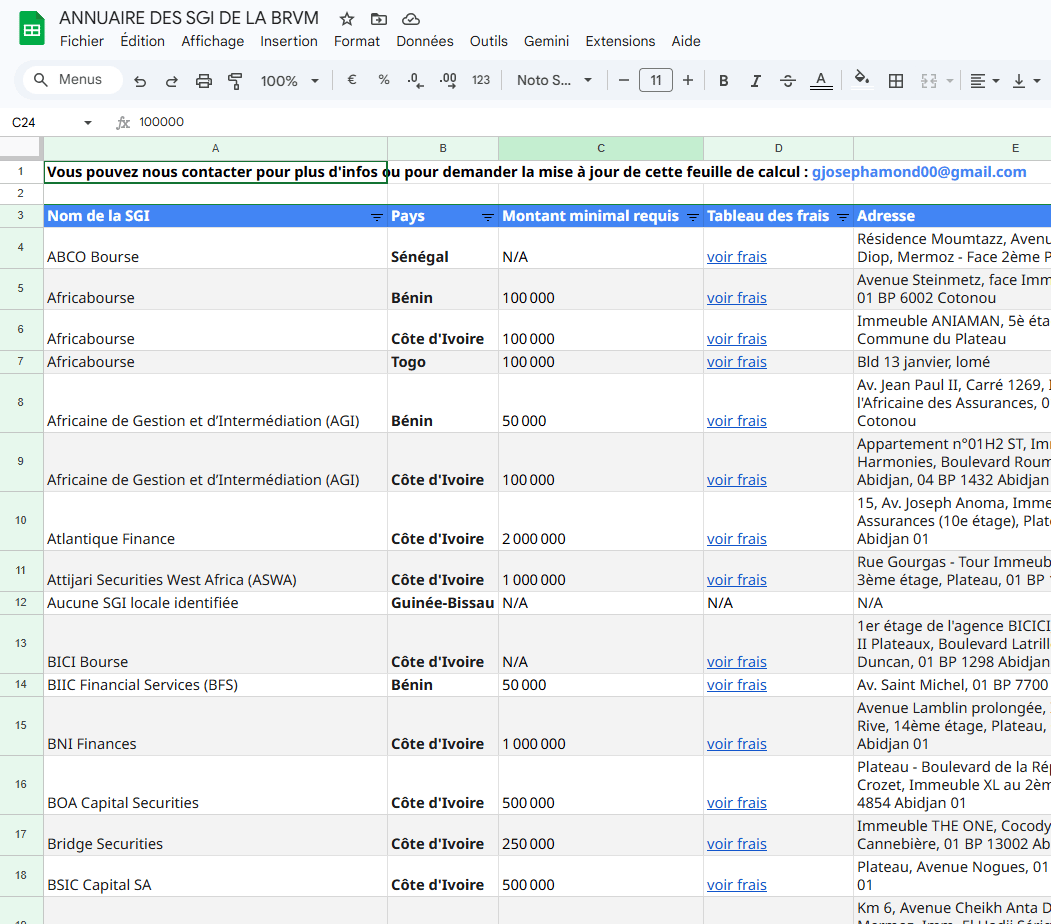Open the zoom level dropdown
This screenshot has height=924, width=1051.
coord(290,81)
